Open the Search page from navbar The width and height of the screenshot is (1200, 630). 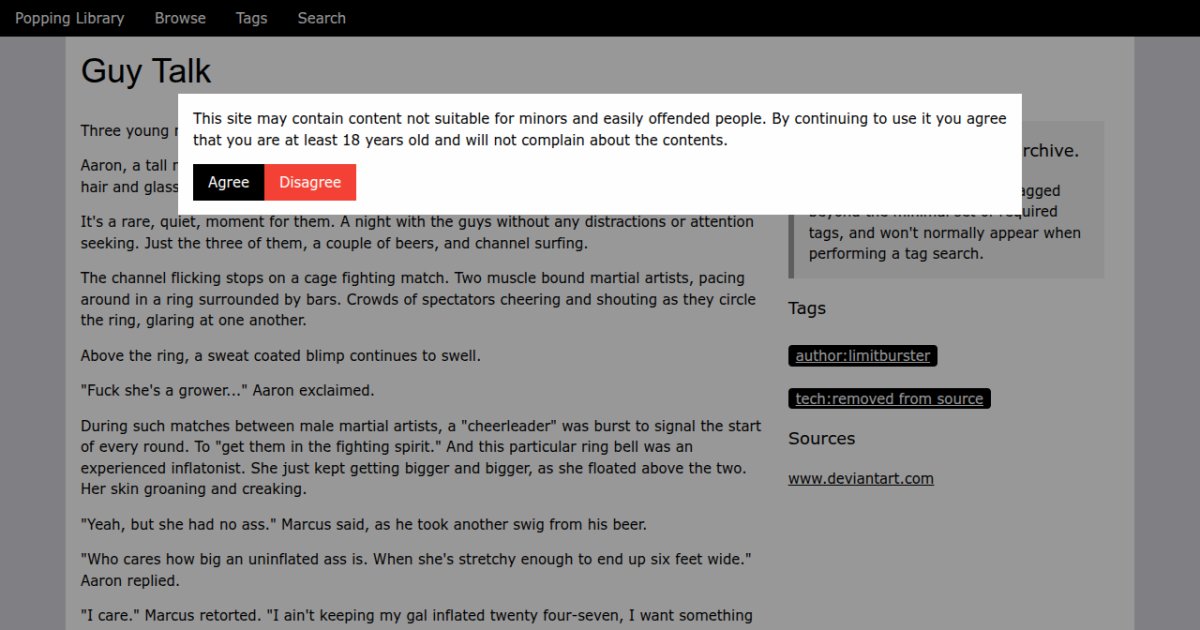tap(321, 18)
